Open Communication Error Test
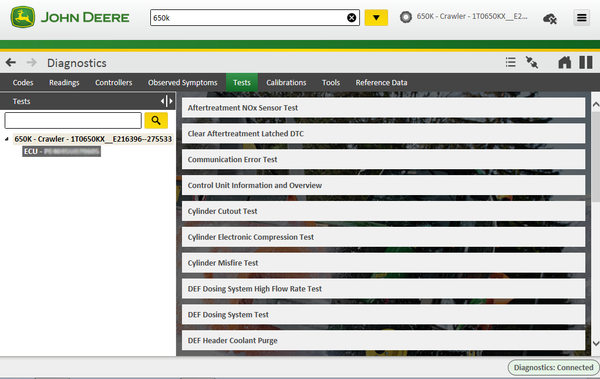600x379 pixels. tap(383, 160)
